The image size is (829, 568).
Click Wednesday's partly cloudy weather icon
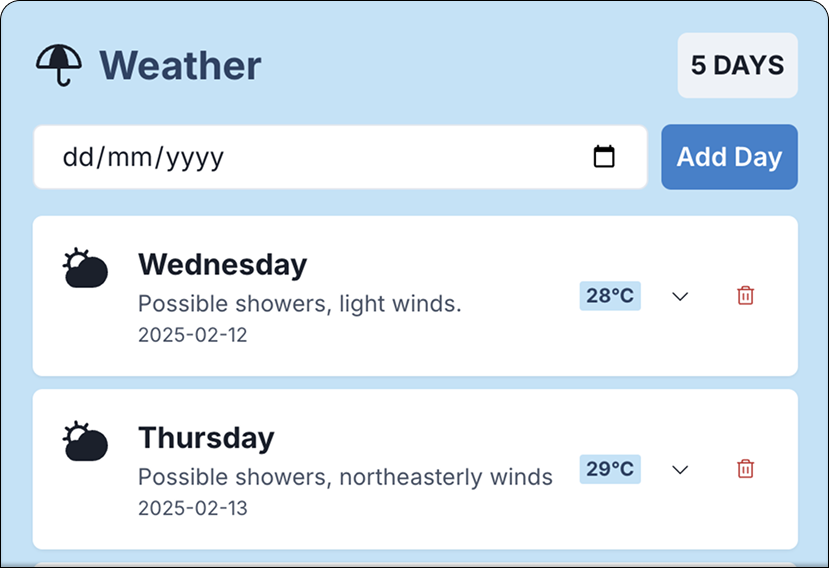[85, 269]
